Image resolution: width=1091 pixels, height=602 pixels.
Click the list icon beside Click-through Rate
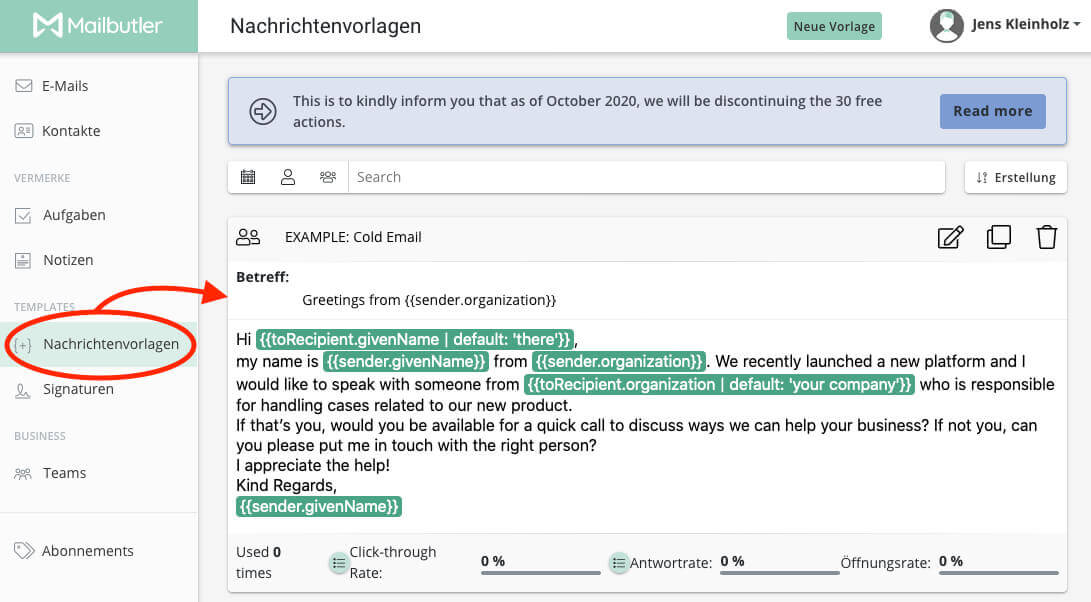pyautogui.click(x=338, y=563)
